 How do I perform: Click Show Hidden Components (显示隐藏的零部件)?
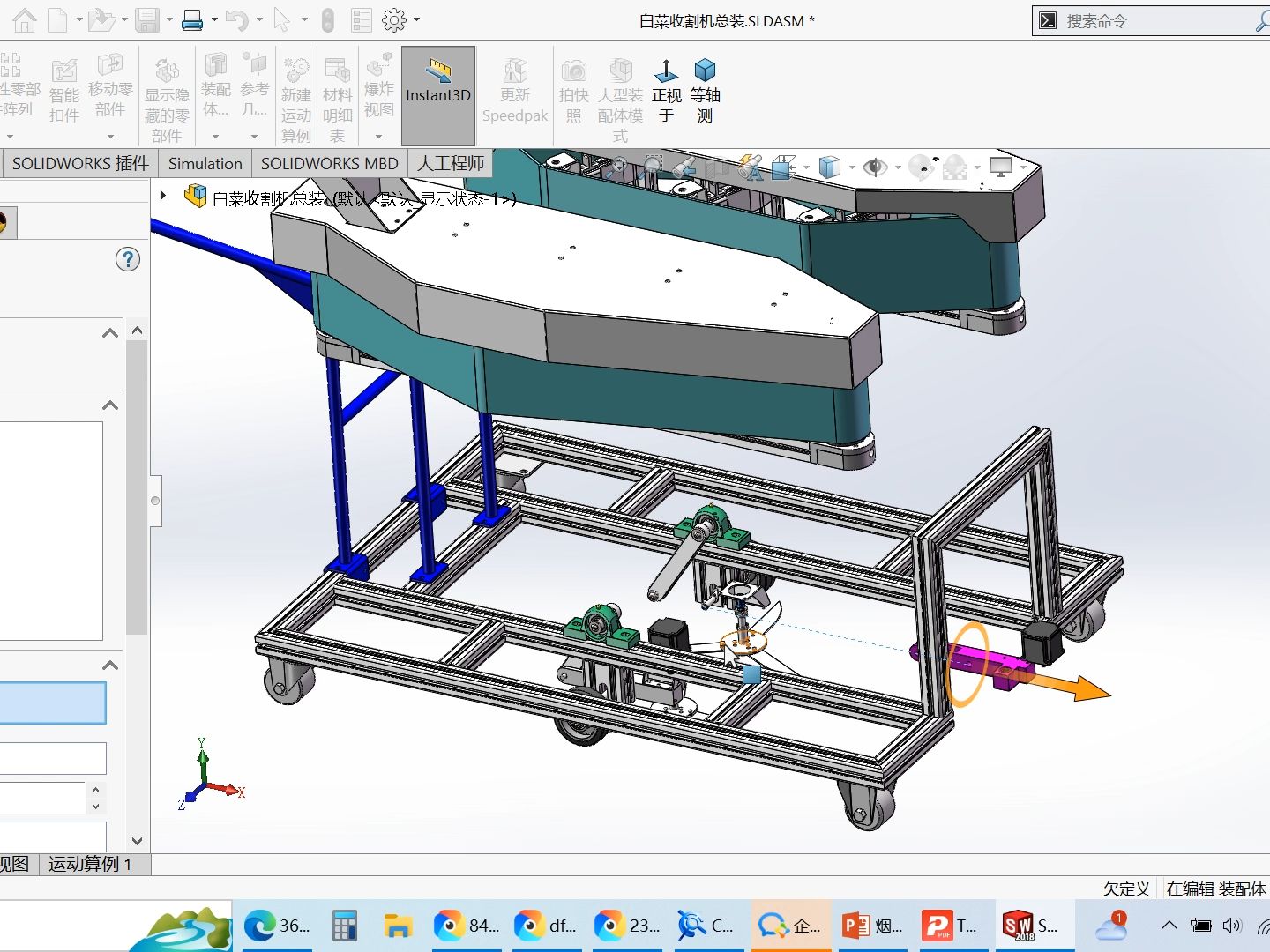167,100
